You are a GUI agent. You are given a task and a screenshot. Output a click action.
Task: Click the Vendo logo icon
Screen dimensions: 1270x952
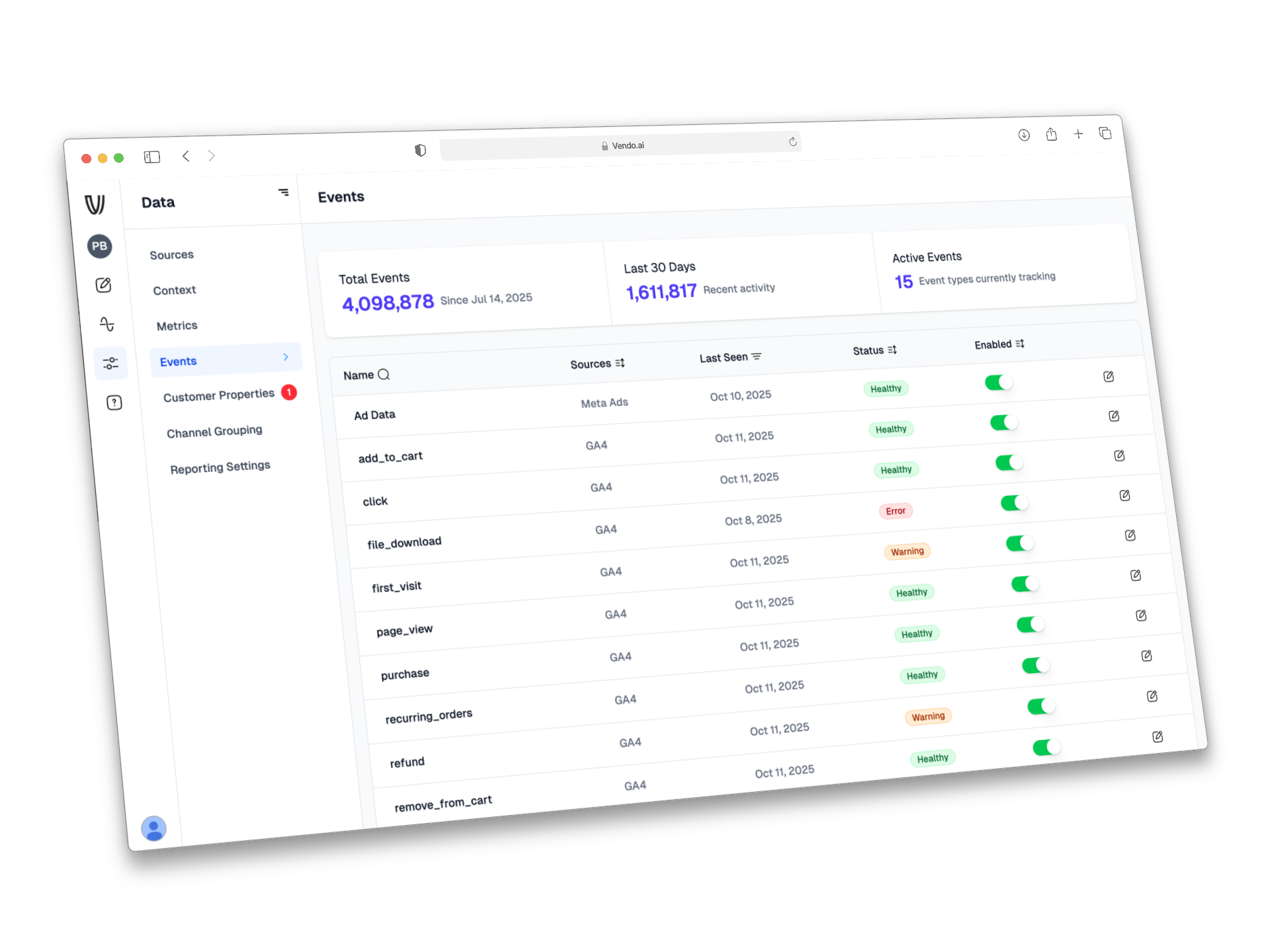[95, 204]
